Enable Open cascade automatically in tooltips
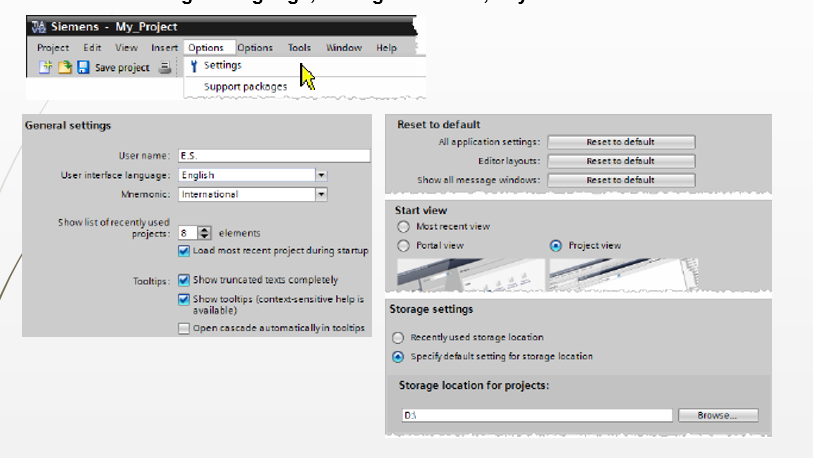Image resolution: width=813 pixels, height=458 pixels. (184, 328)
